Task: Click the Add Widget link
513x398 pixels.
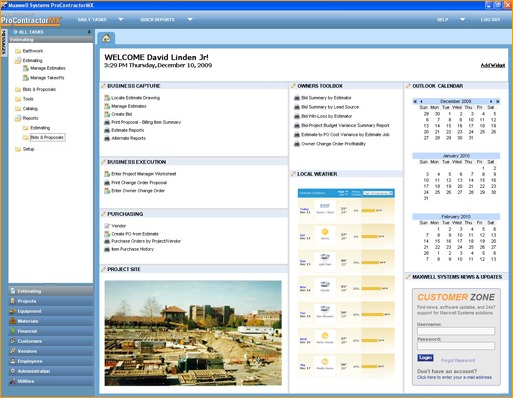Action: pos(493,65)
